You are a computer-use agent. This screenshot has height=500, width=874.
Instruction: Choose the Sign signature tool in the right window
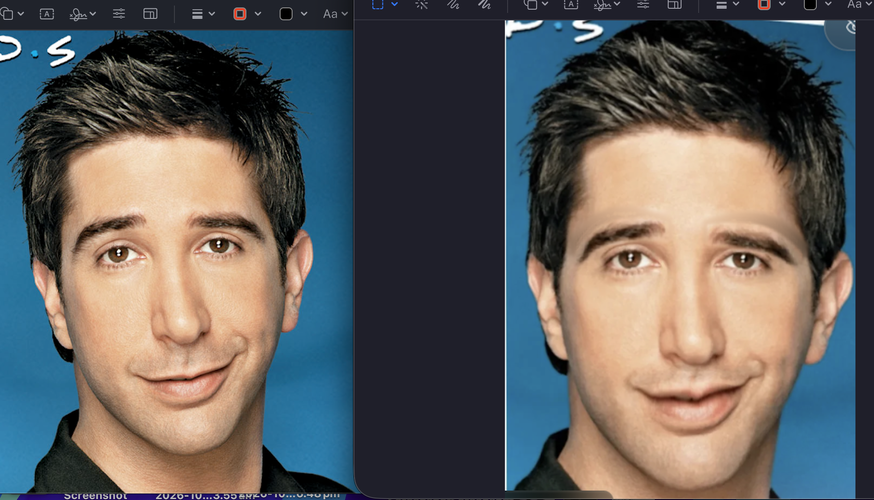pos(602,4)
